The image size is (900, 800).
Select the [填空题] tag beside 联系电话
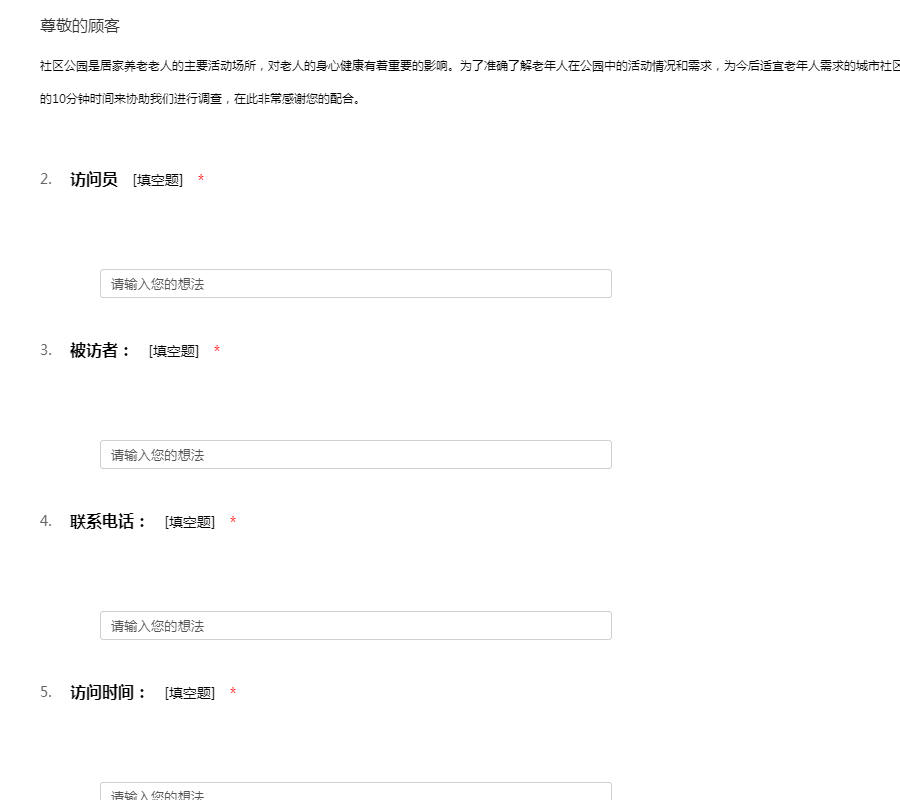190,522
